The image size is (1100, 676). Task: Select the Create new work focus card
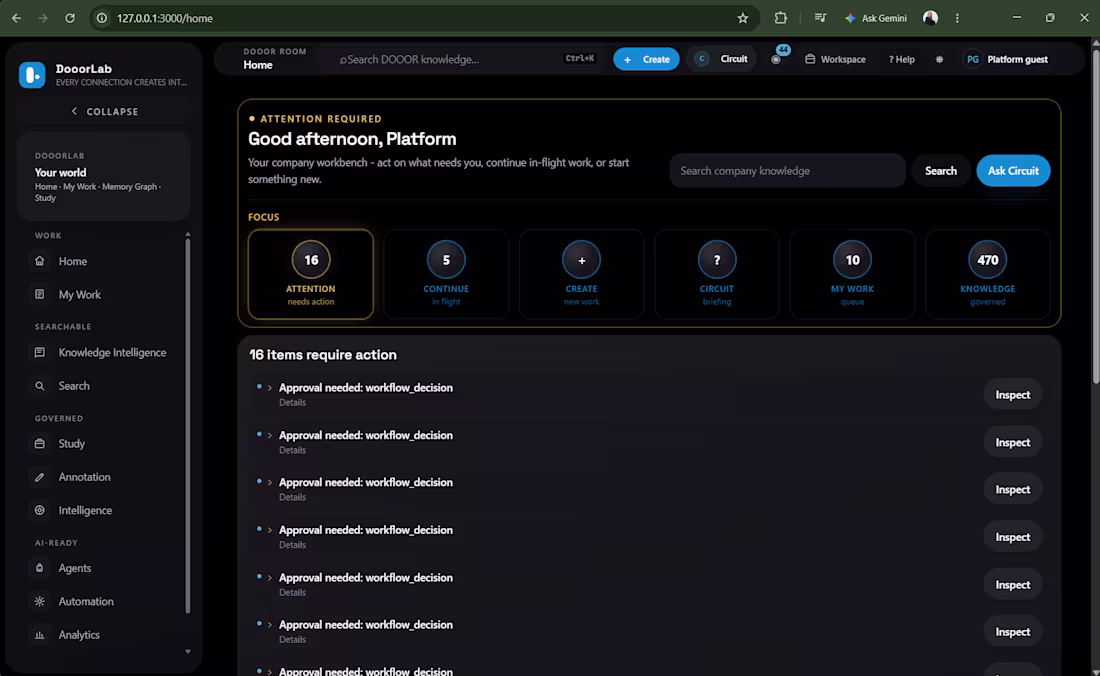tap(582, 274)
